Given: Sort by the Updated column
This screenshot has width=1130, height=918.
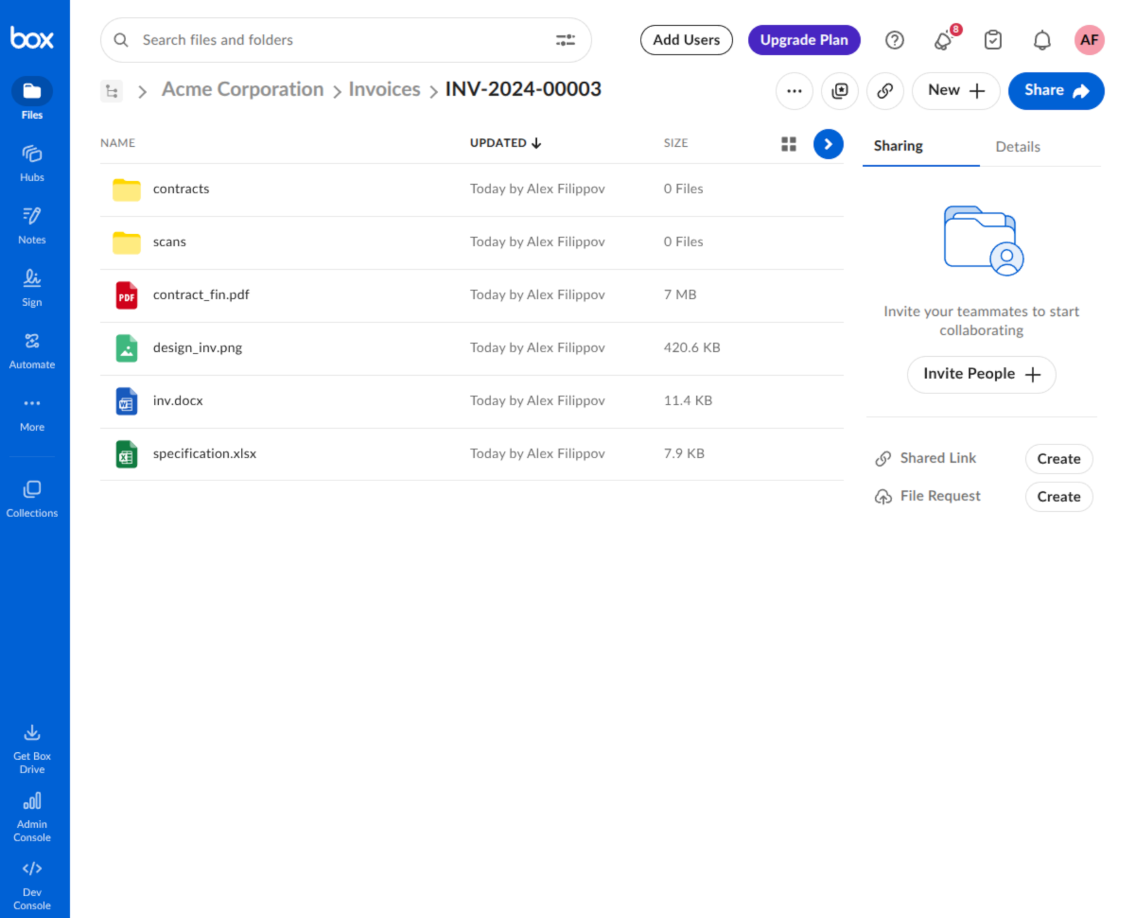Looking at the screenshot, I should click(x=505, y=143).
